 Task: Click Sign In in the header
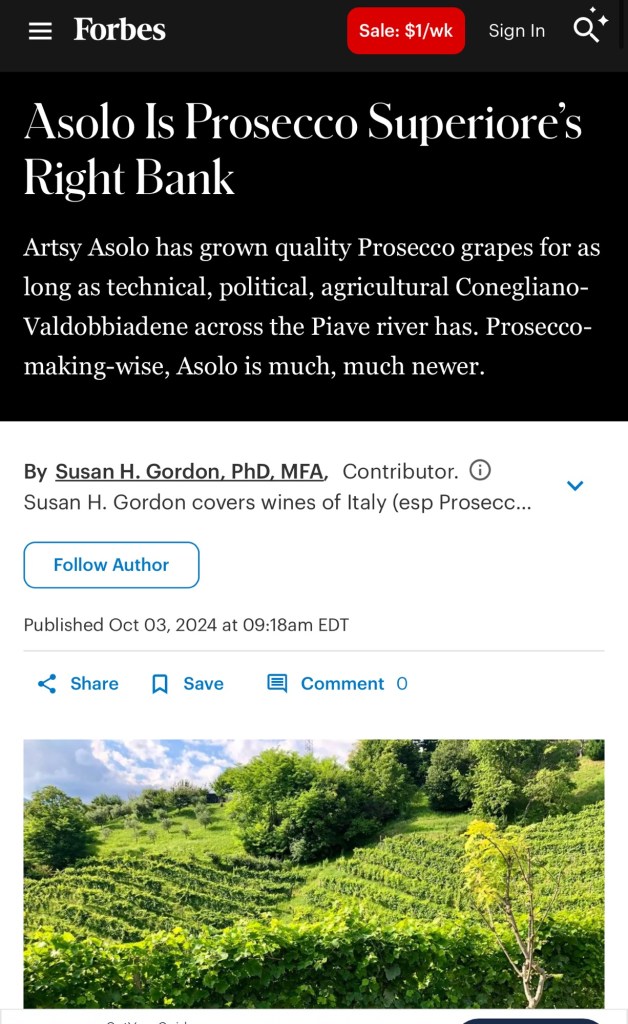516,31
